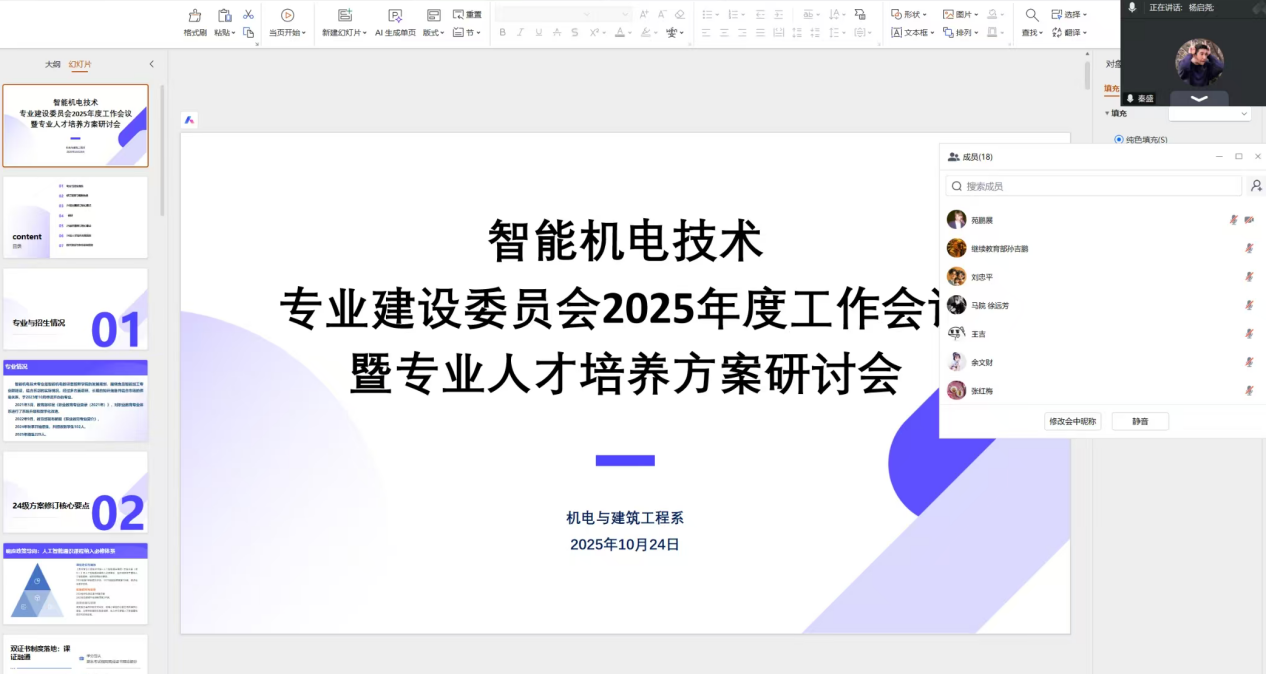Click the invite member icon beside search
This screenshot has height=674, width=1266.
tap(1256, 186)
